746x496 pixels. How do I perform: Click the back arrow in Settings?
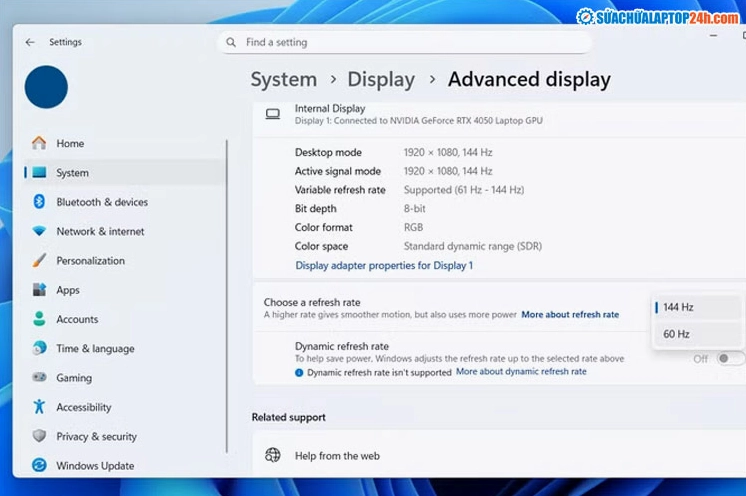pyautogui.click(x=30, y=42)
